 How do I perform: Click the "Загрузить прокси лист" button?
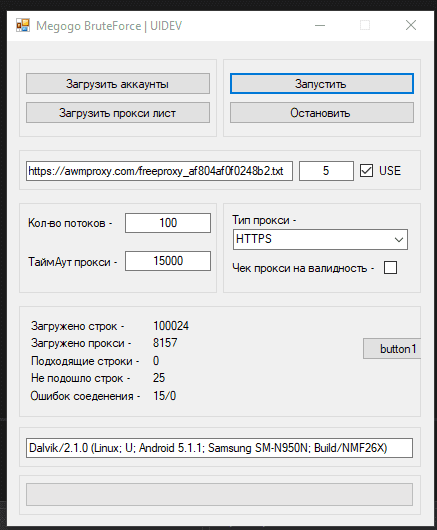118,113
